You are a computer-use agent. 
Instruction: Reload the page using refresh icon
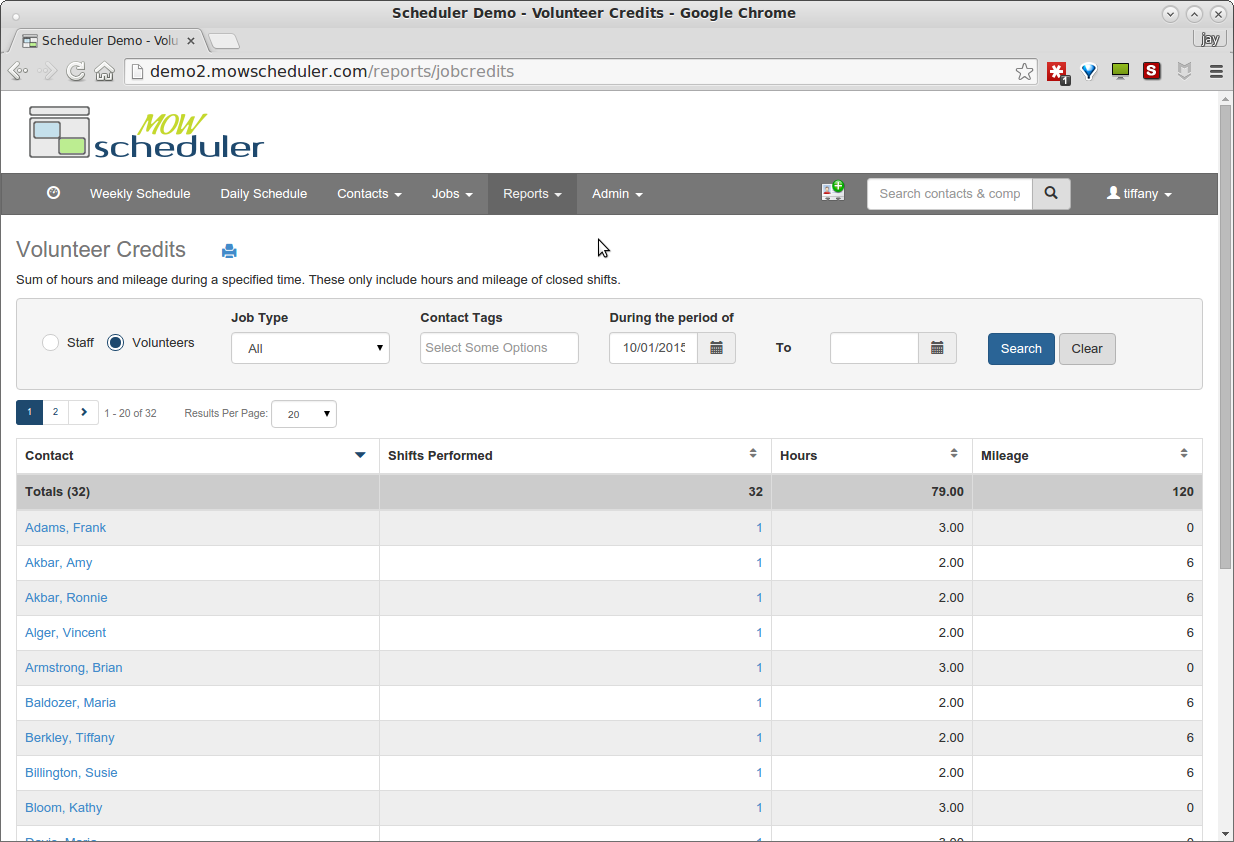pyautogui.click(x=76, y=72)
